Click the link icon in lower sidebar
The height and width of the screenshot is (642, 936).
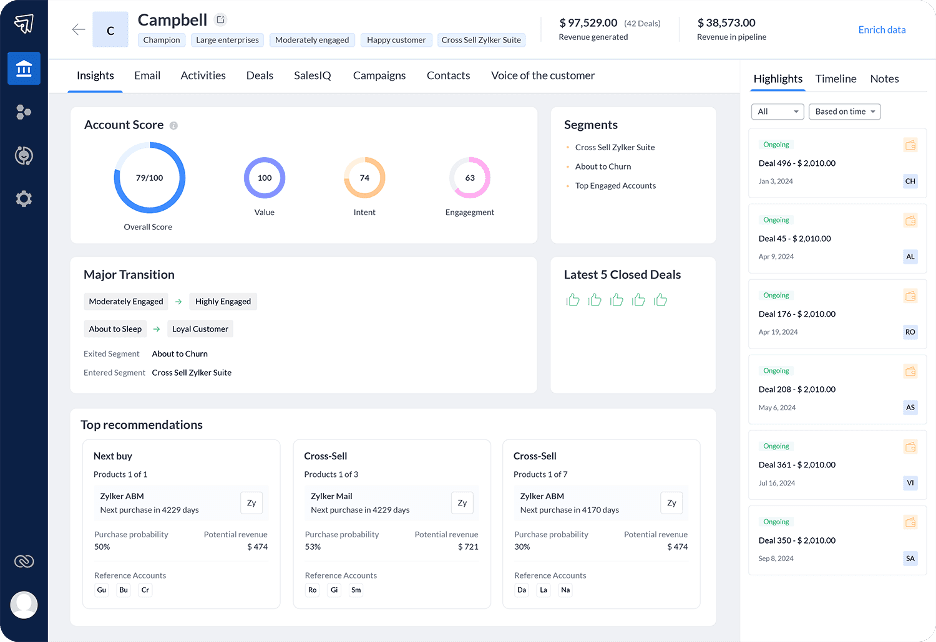pos(24,562)
